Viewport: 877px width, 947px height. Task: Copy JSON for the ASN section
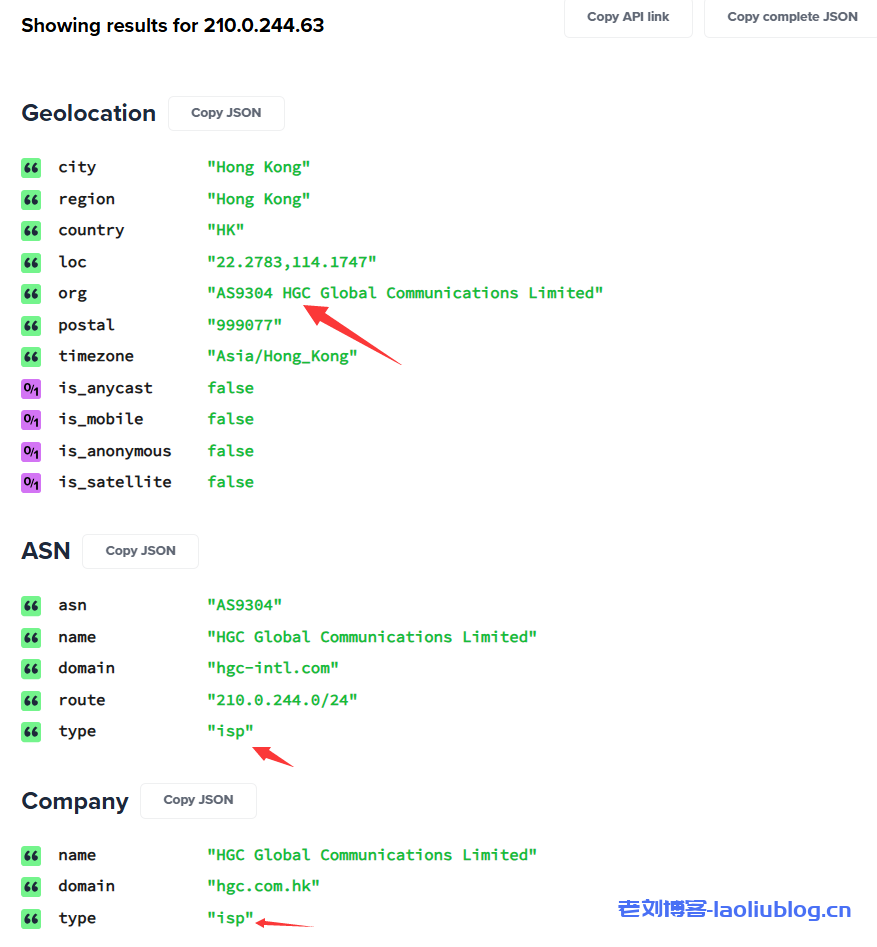pyautogui.click(x=140, y=551)
